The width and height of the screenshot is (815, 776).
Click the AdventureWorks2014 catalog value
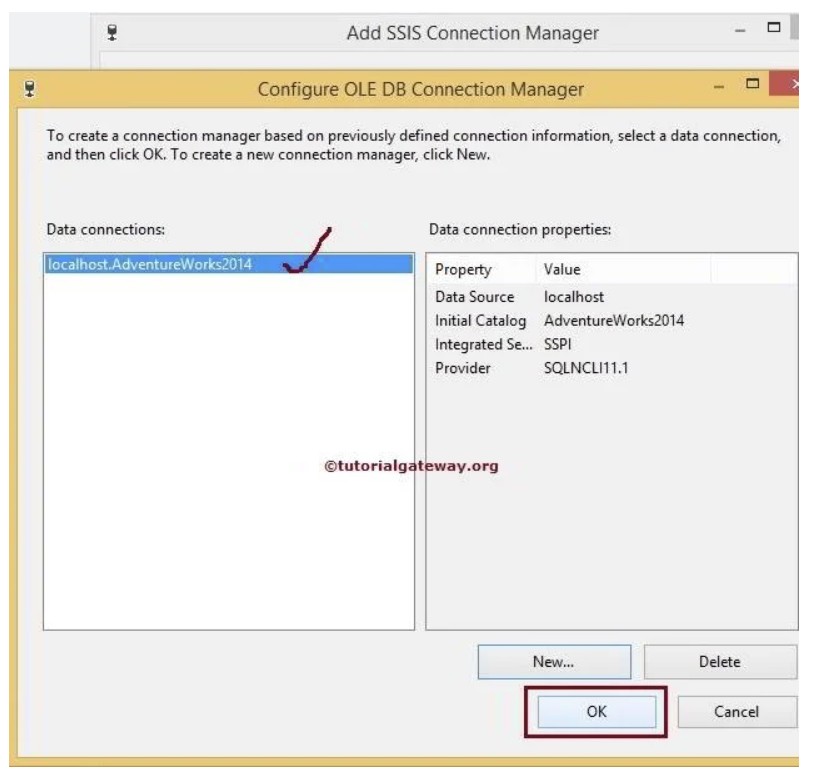point(614,321)
